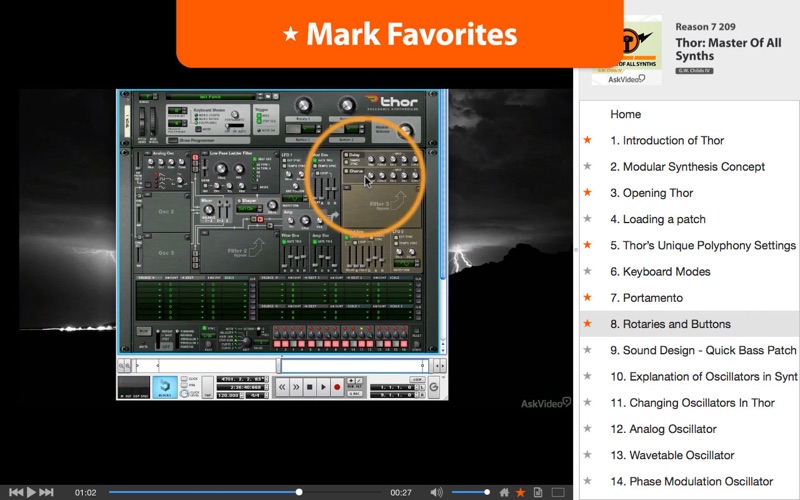Open lesson 10. Explanation of Oscillators
This screenshot has height=500, width=800.
click(704, 377)
